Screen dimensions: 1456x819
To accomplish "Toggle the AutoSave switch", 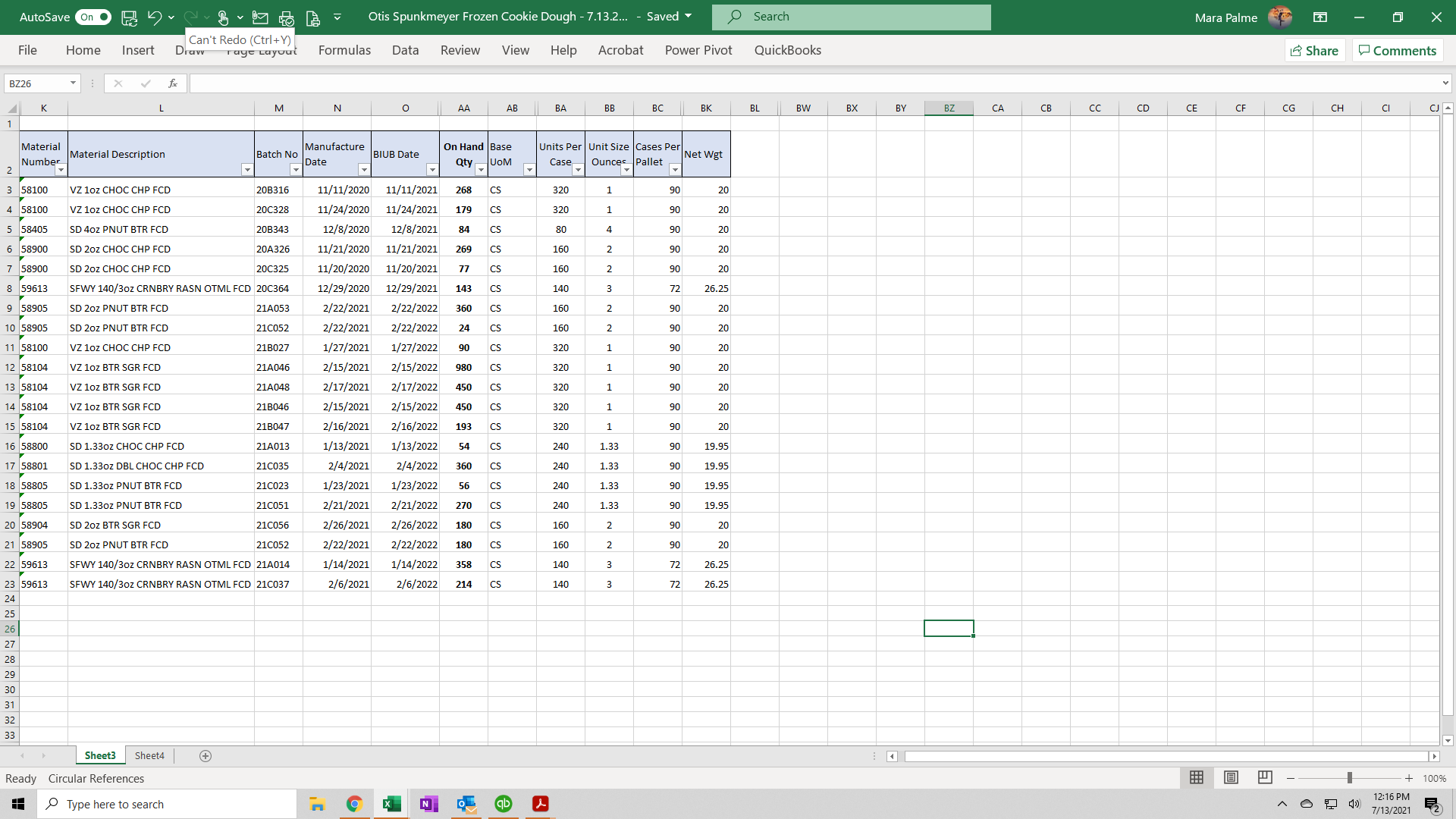I will coord(93,17).
